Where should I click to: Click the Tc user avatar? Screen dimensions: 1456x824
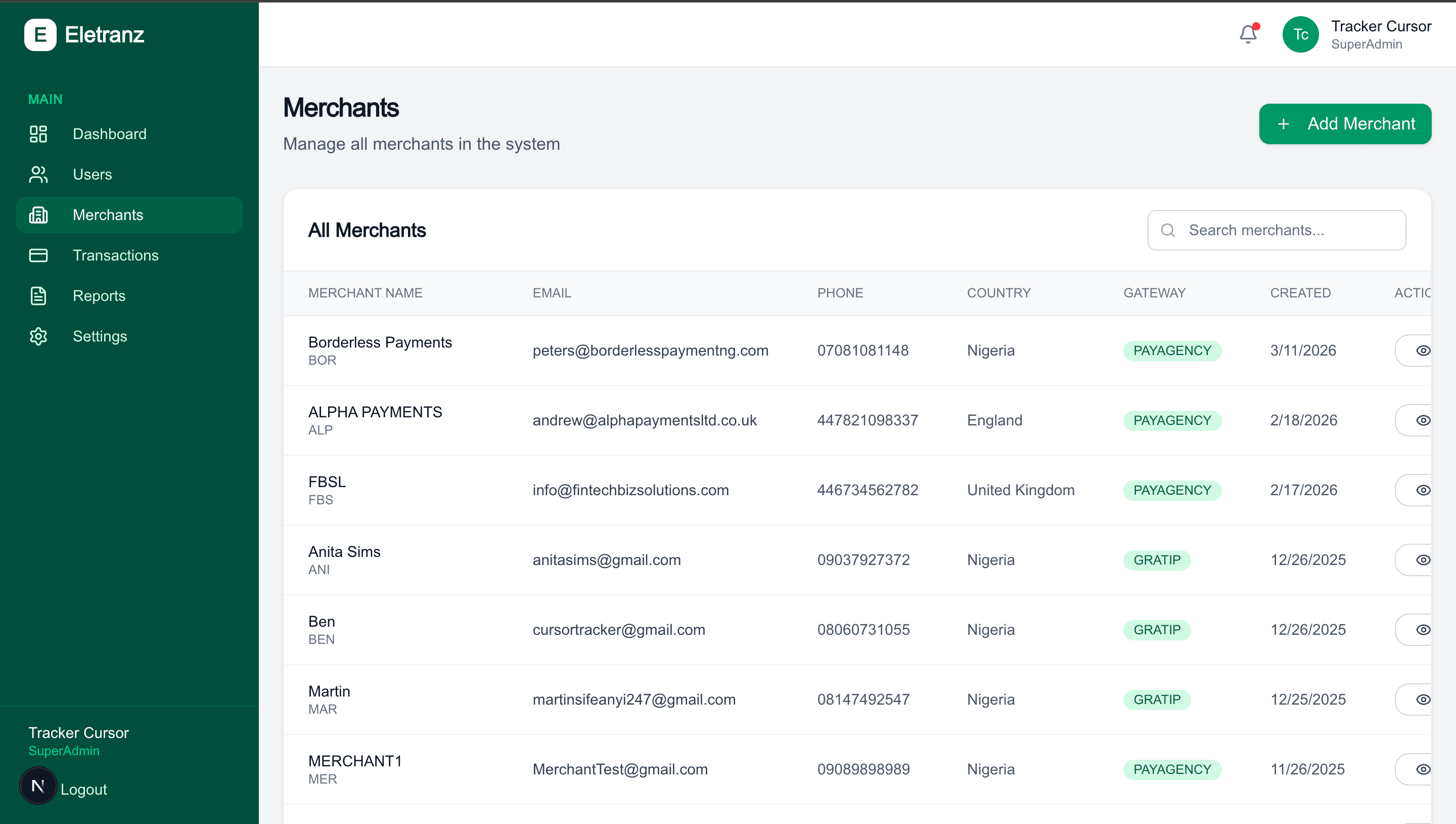coord(1300,34)
